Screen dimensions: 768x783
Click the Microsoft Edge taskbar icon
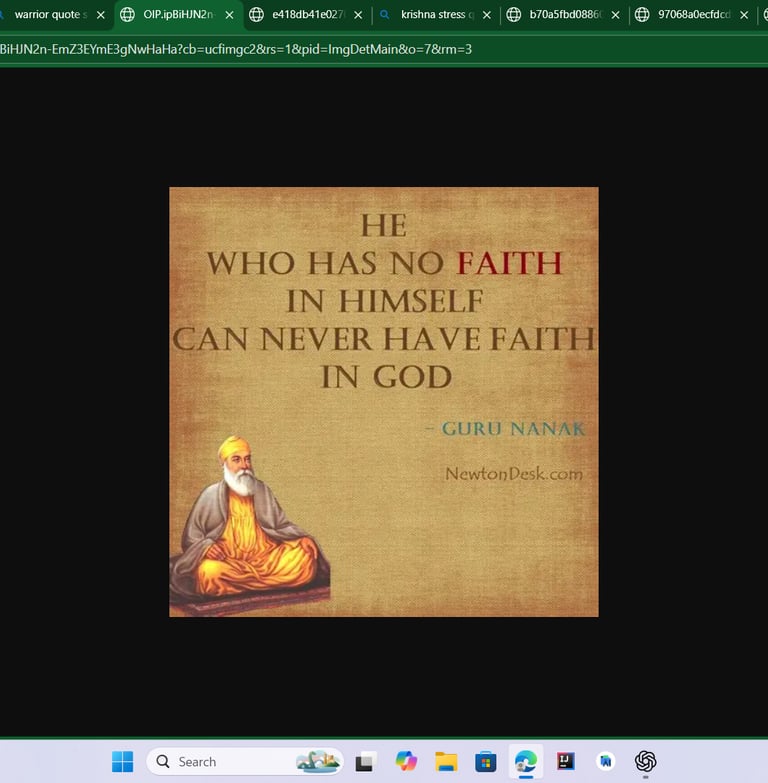[526, 762]
